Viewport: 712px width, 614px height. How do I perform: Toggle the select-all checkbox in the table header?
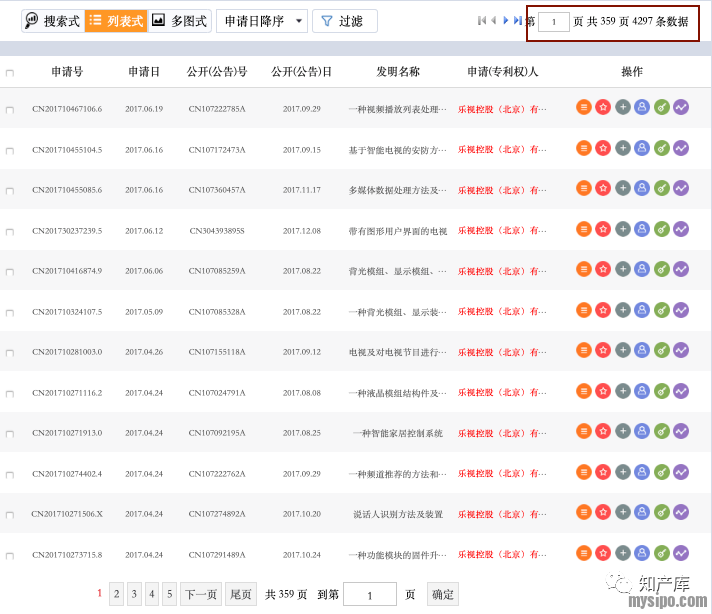pos(10,73)
